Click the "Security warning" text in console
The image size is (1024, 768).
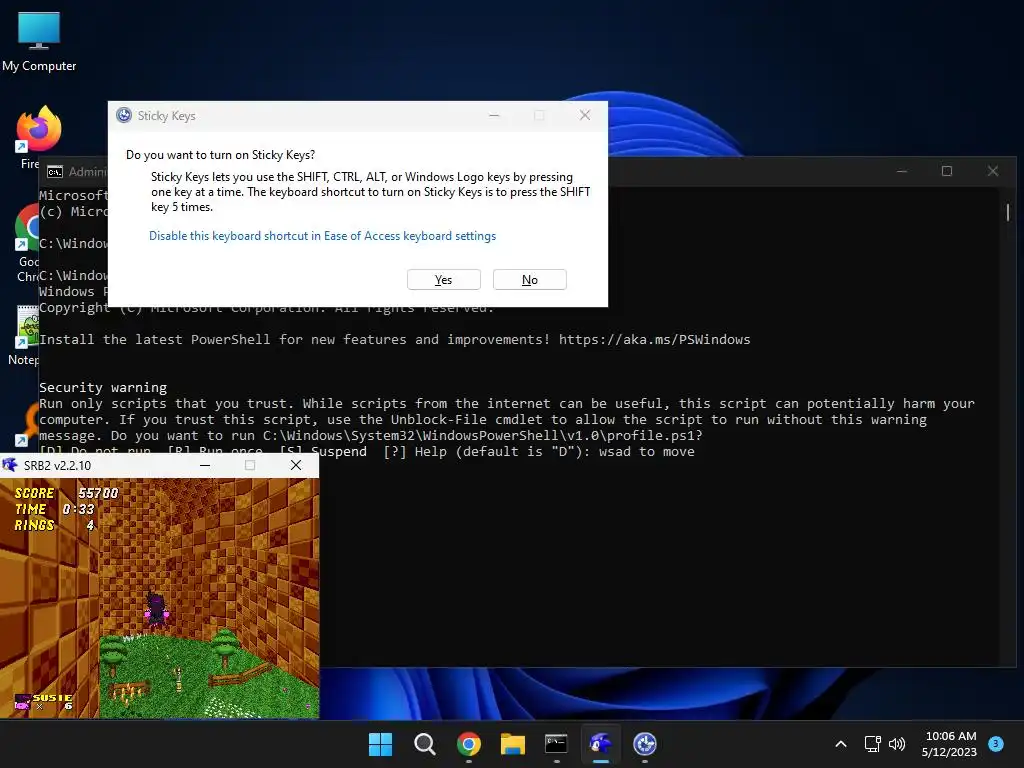pyautogui.click(x=103, y=387)
